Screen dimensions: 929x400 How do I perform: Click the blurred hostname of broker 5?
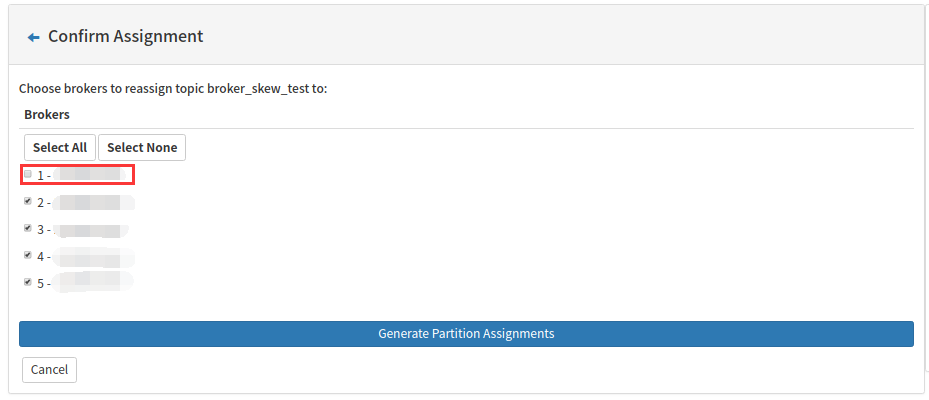(x=93, y=283)
